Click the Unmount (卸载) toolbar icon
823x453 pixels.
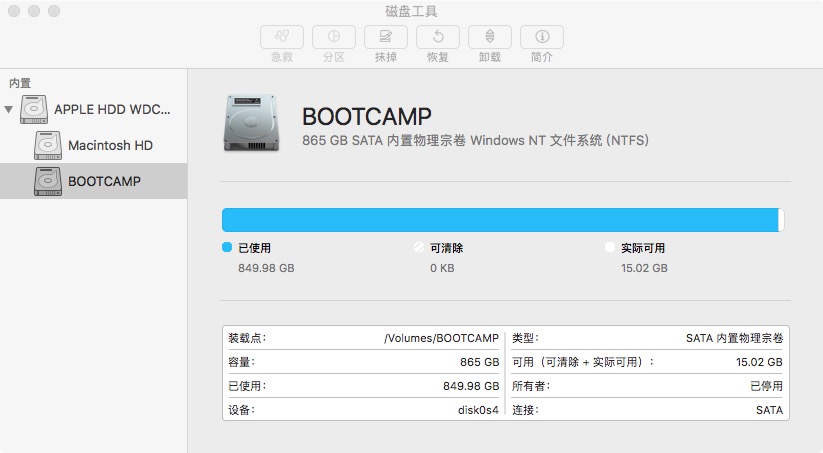[490, 37]
